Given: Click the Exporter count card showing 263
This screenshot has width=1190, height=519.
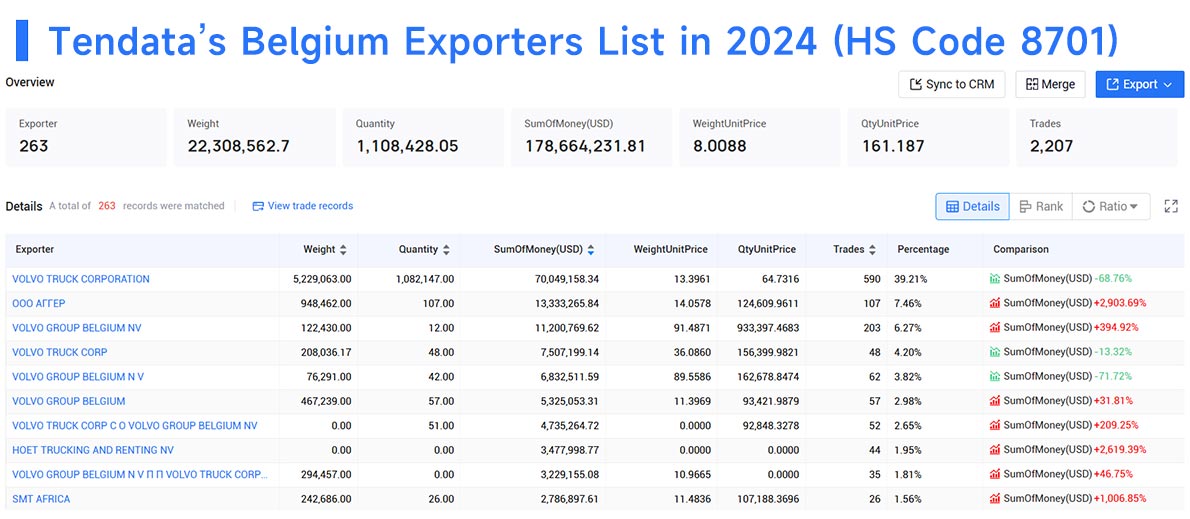Looking at the screenshot, I should (86, 137).
